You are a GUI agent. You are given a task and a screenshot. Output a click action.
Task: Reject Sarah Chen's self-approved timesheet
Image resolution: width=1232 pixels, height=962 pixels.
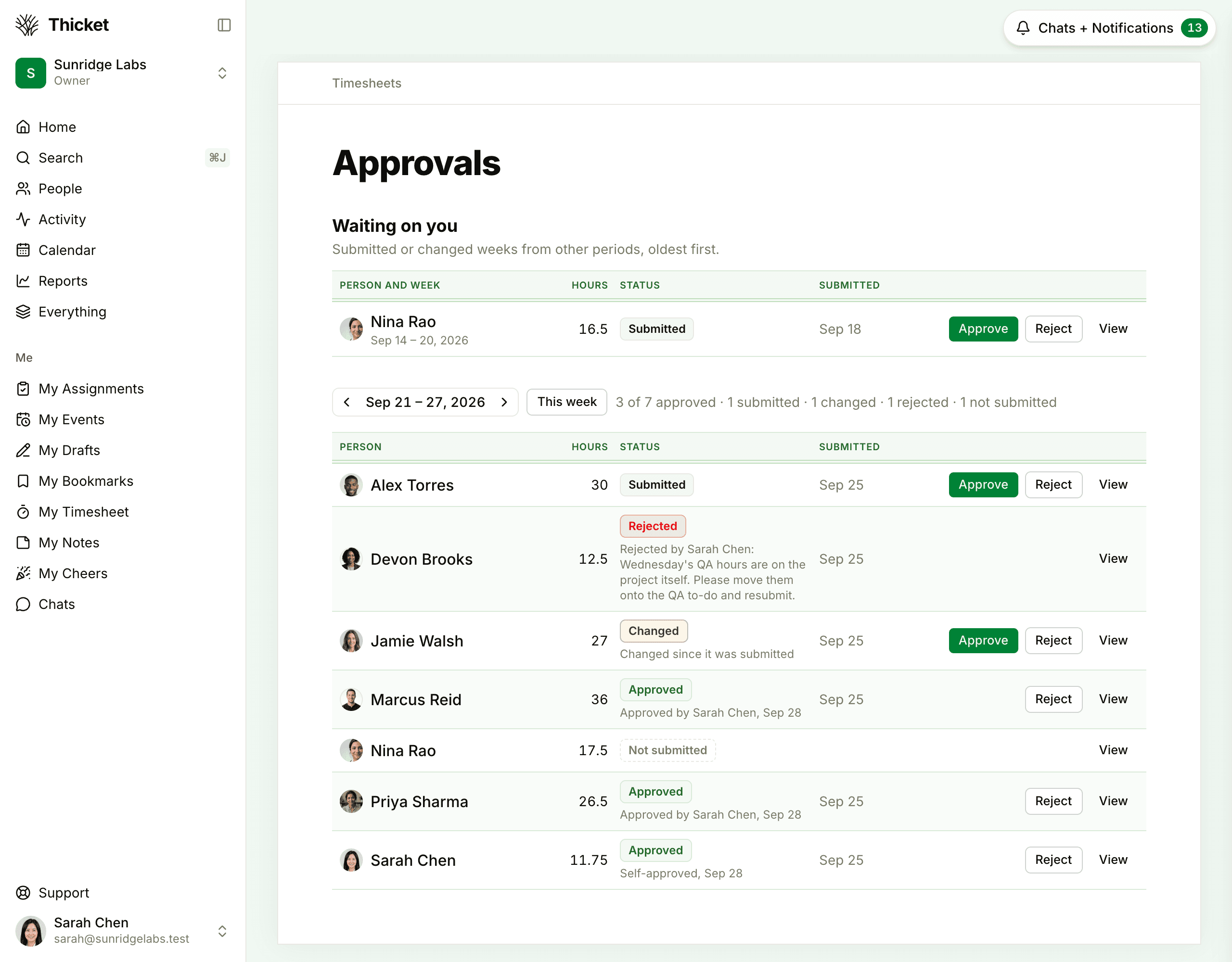point(1053,860)
